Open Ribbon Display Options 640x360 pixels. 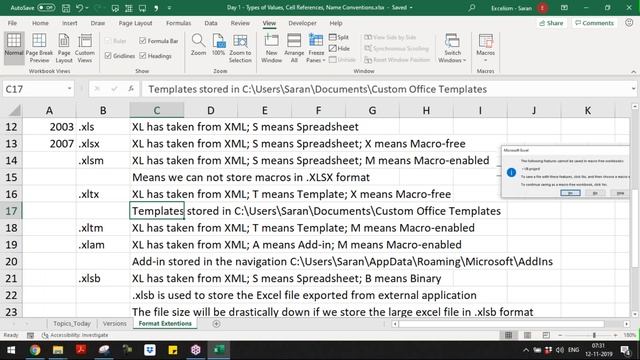tap(564, 8)
